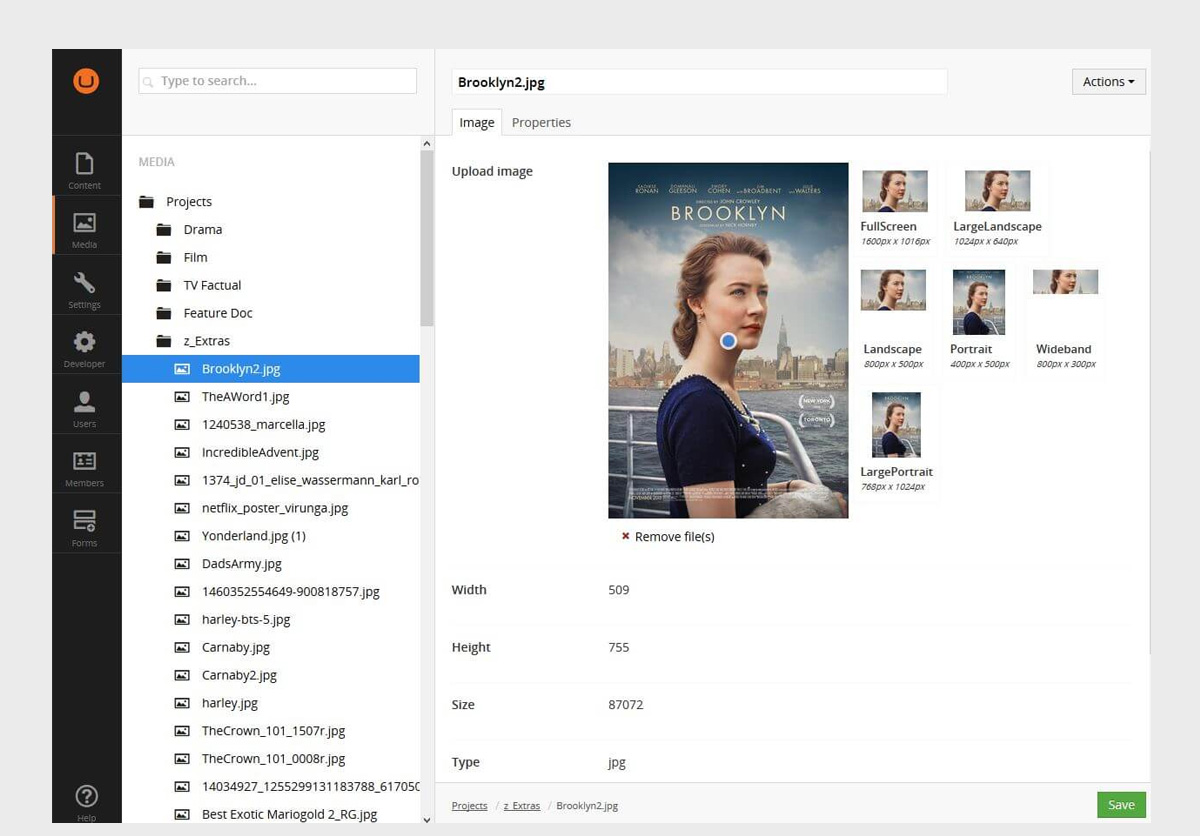
Task: Open Carnaby2.jpg in the tree
Action: (239, 676)
